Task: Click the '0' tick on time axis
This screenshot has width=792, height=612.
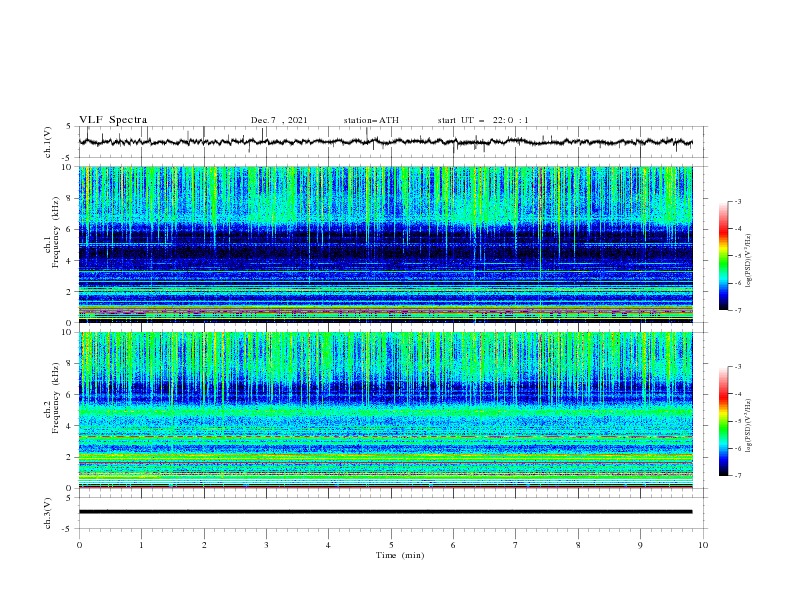Action: point(79,545)
